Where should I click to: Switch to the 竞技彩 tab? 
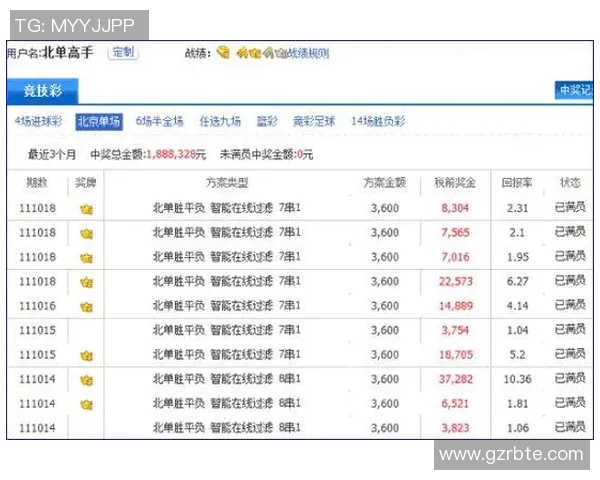43,91
